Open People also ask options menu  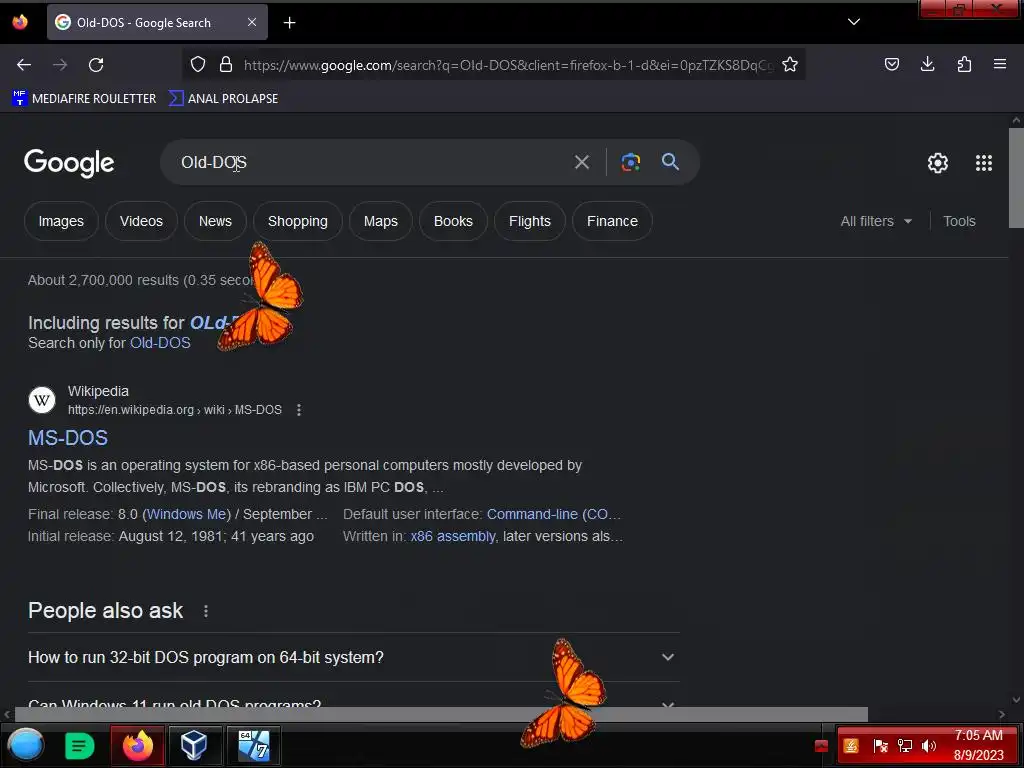pos(206,611)
